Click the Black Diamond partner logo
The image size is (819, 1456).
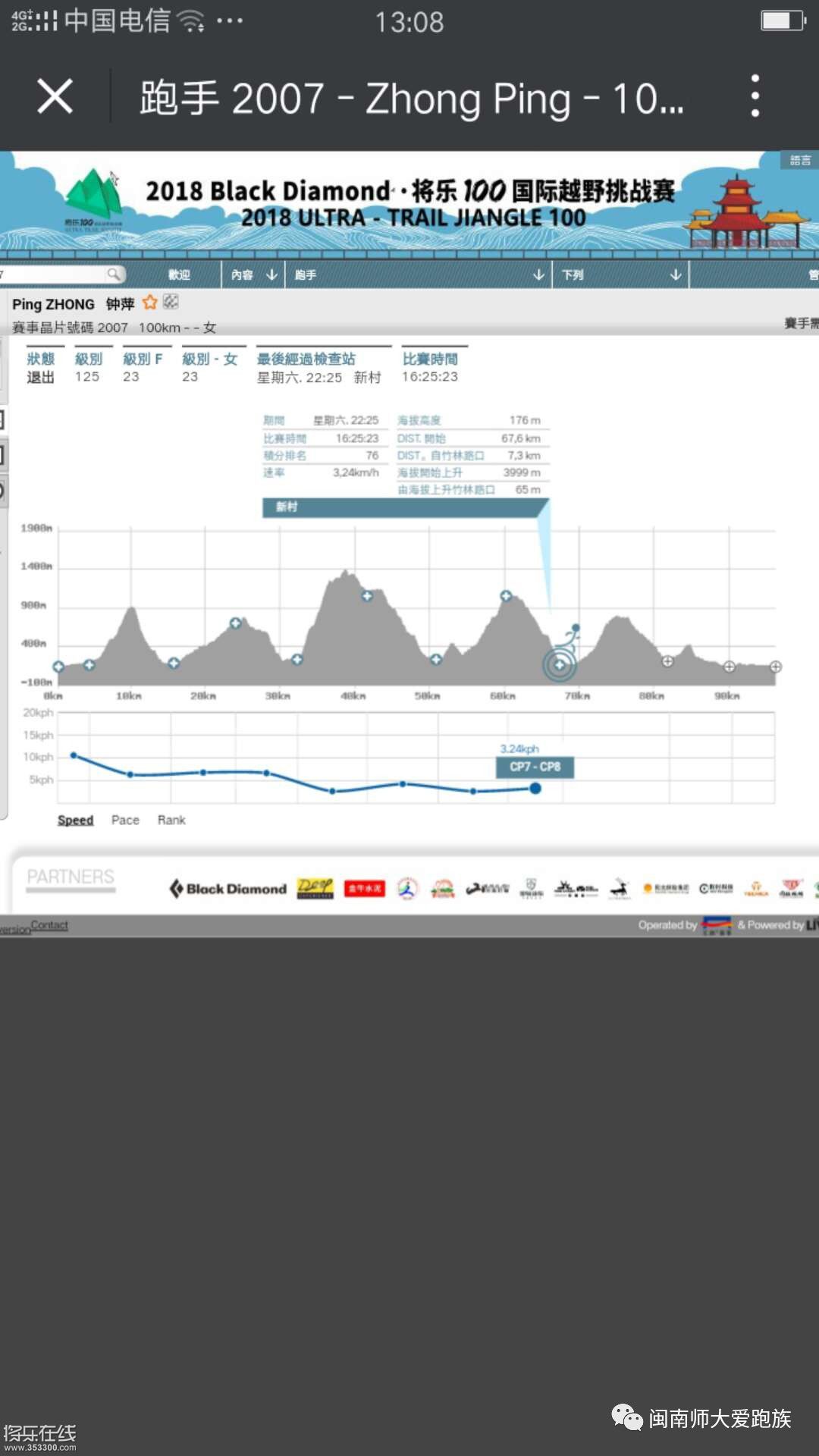click(228, 889)
